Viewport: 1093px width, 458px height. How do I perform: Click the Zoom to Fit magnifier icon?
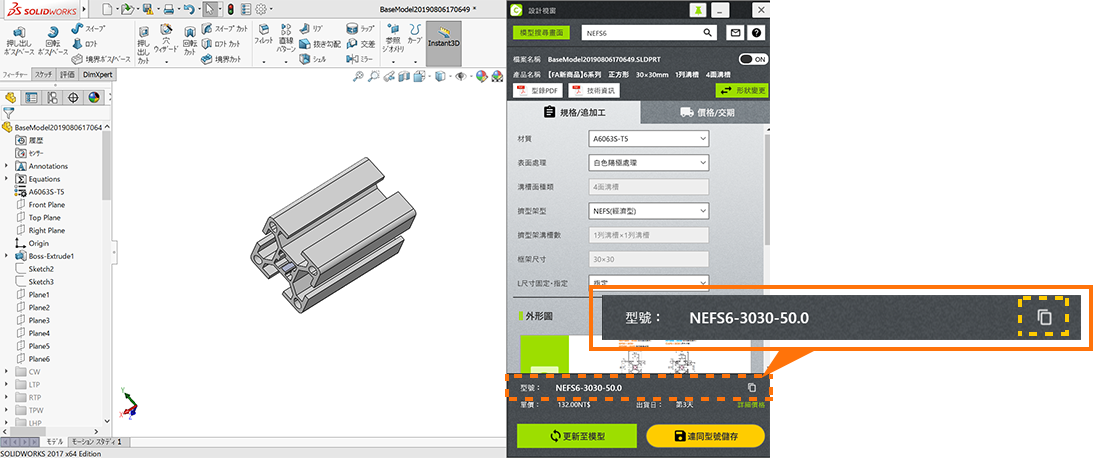tap(358, 77)
